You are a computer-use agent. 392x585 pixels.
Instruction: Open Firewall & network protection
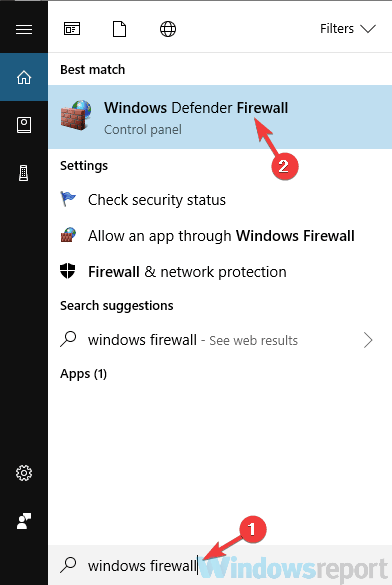click(220, 272)
